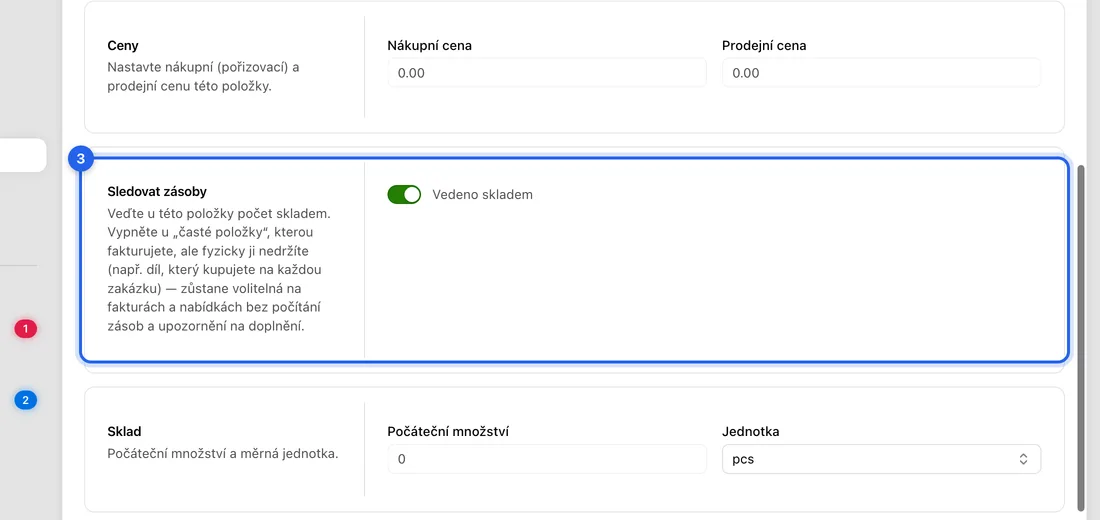Click the Sklad section heading
1100x520 pixels.
pyautogui.click(x=122, y=432)
